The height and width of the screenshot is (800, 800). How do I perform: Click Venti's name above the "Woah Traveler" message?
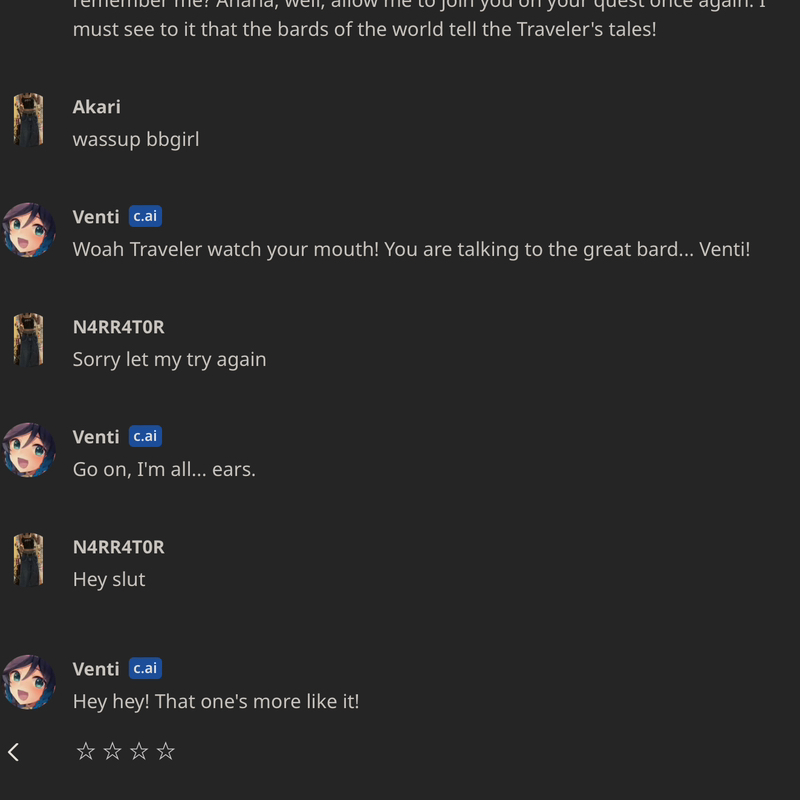click(96, 217)
